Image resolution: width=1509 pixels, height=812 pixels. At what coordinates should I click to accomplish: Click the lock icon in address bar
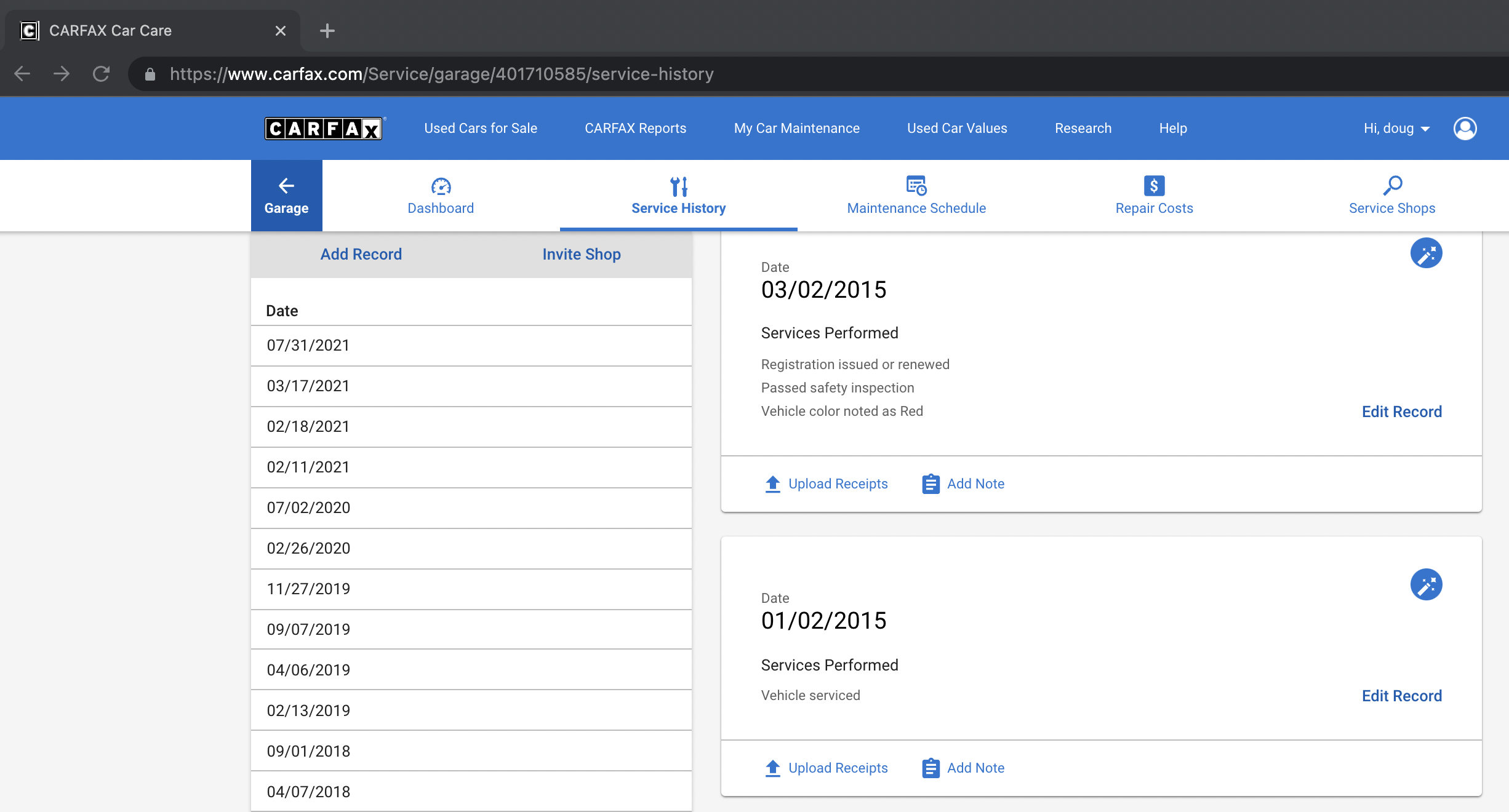click(150, 74)
